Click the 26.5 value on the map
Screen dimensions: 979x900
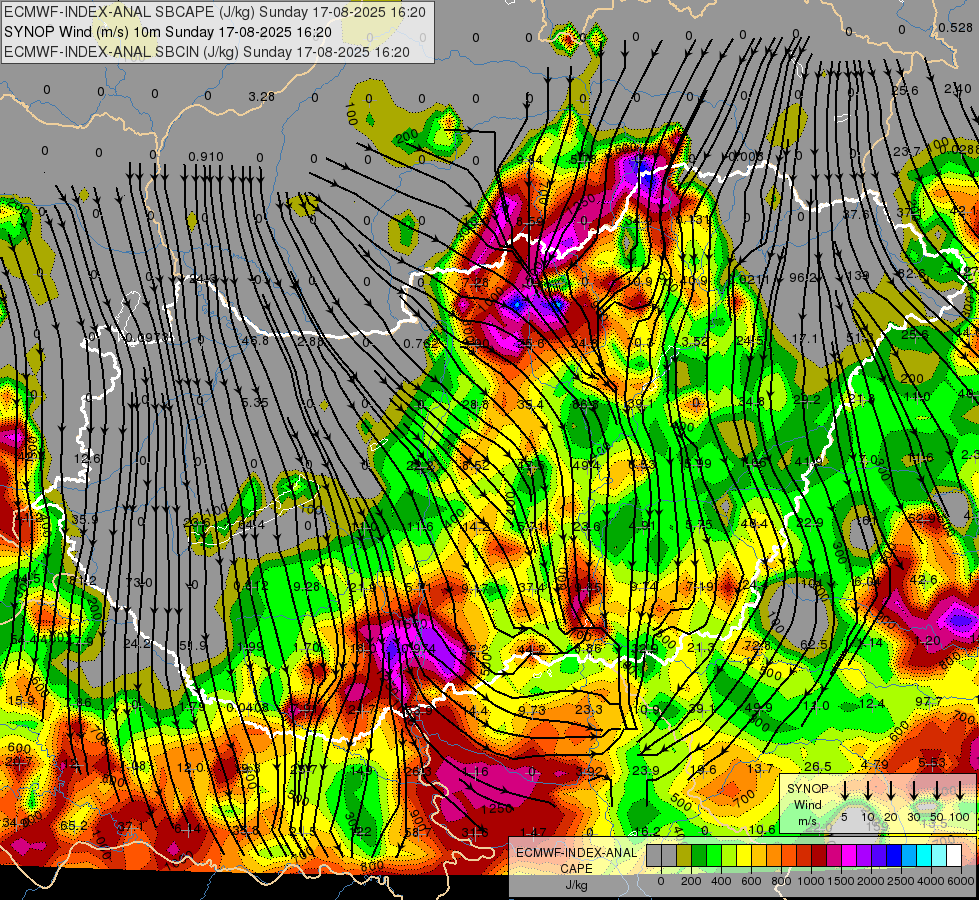click(x=818, y=766)
